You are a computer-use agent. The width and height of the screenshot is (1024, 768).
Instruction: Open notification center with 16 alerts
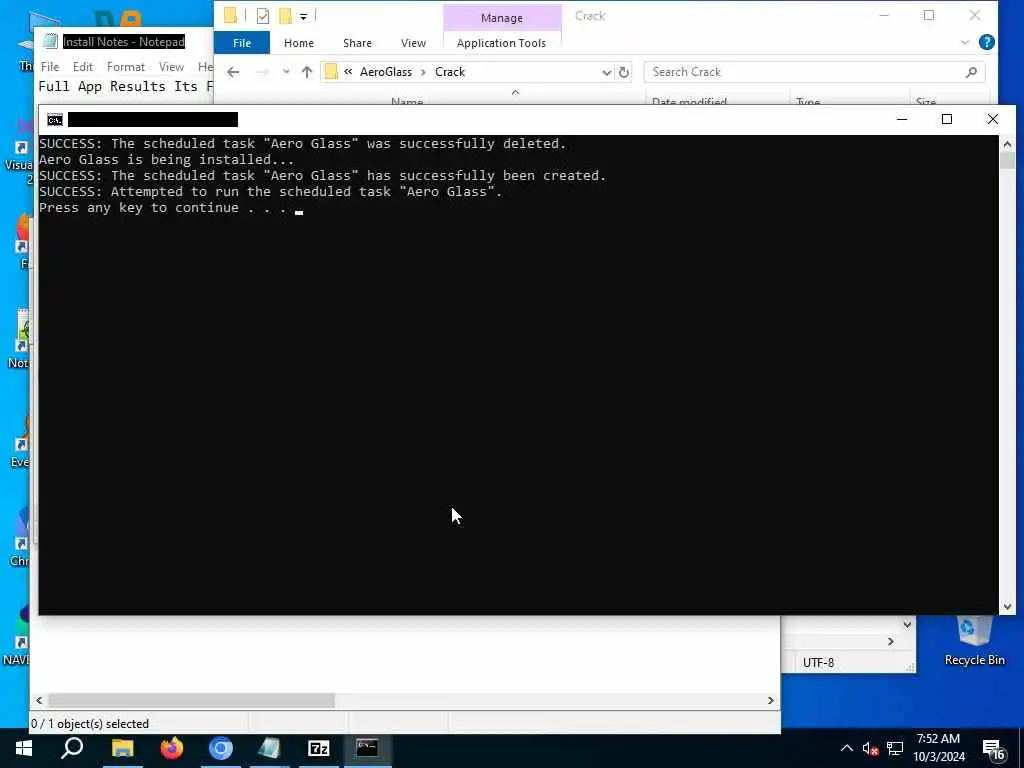[x=993, y=750]
